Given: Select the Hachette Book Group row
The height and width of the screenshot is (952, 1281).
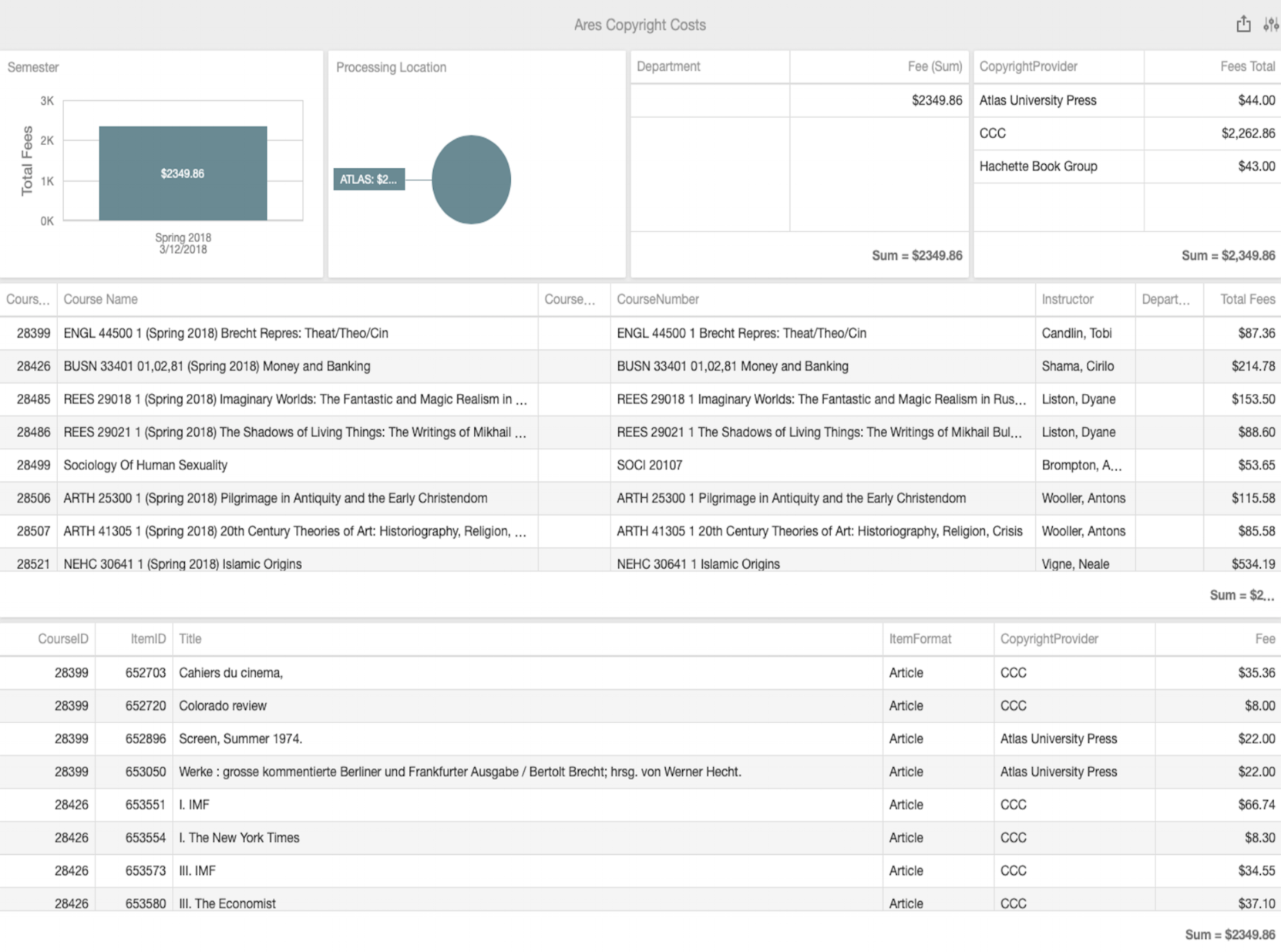Looking at the screenshot, I should pyautogui.click(x=1038, y=166).
